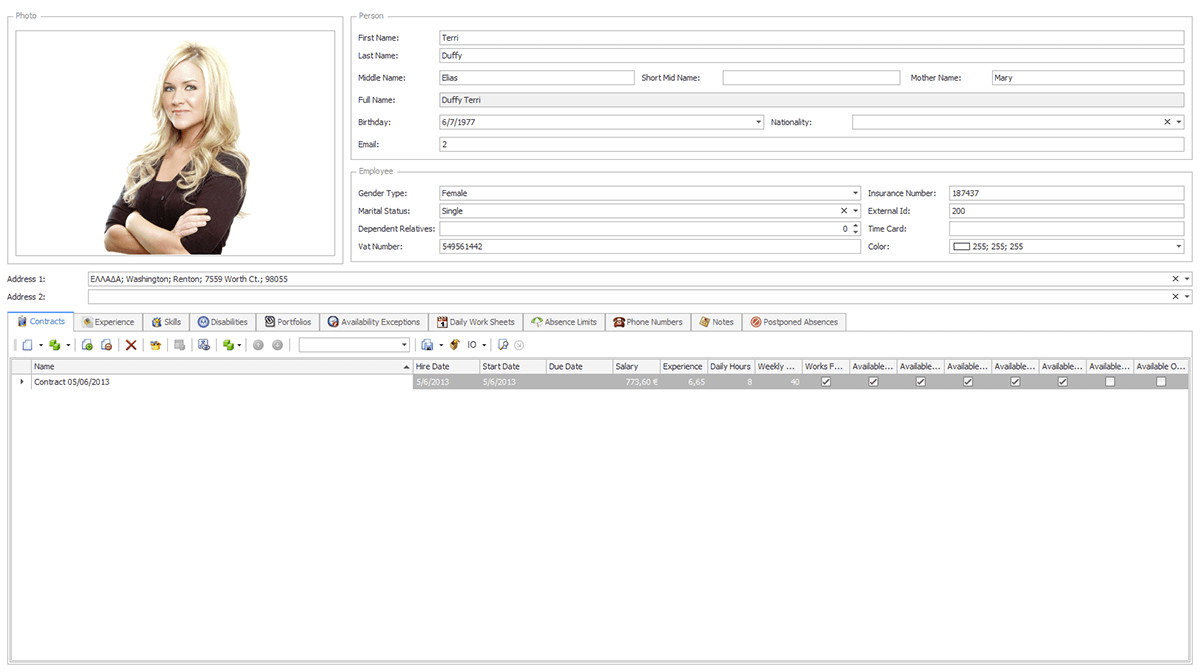The height and width of the screenshot is (672, 1200).
Task: Open the Absence Limits tab
Action: [x=564, y=322]
